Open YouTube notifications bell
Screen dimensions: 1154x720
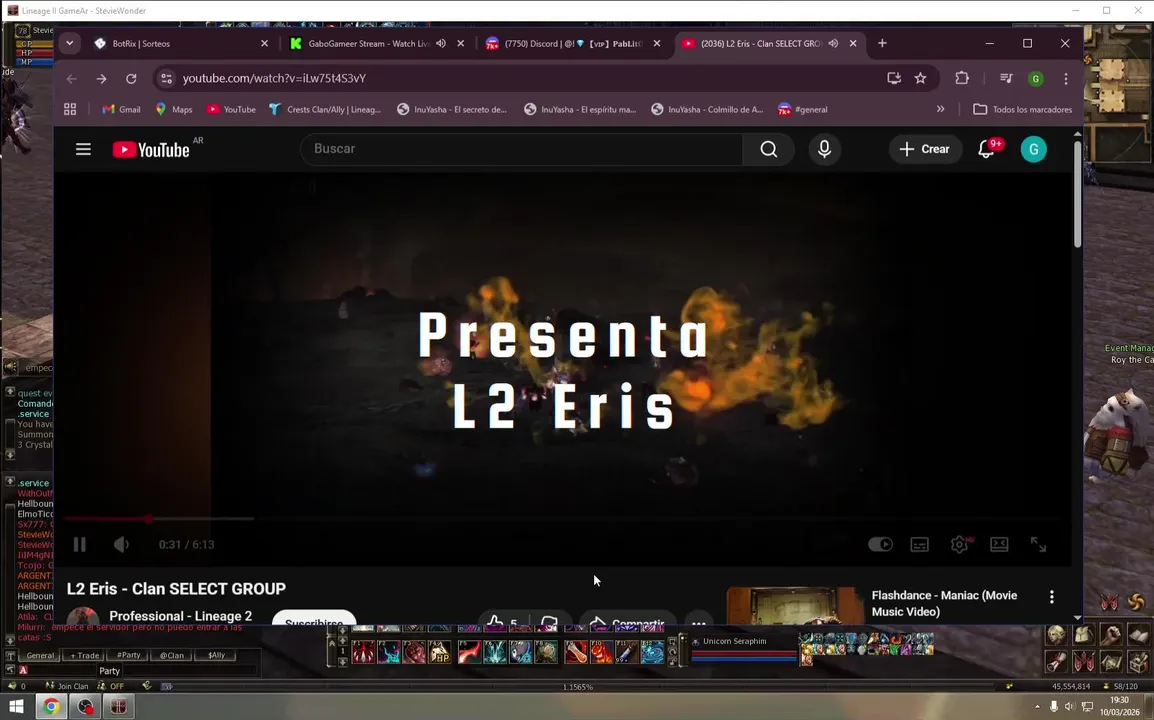coord(986,149)
